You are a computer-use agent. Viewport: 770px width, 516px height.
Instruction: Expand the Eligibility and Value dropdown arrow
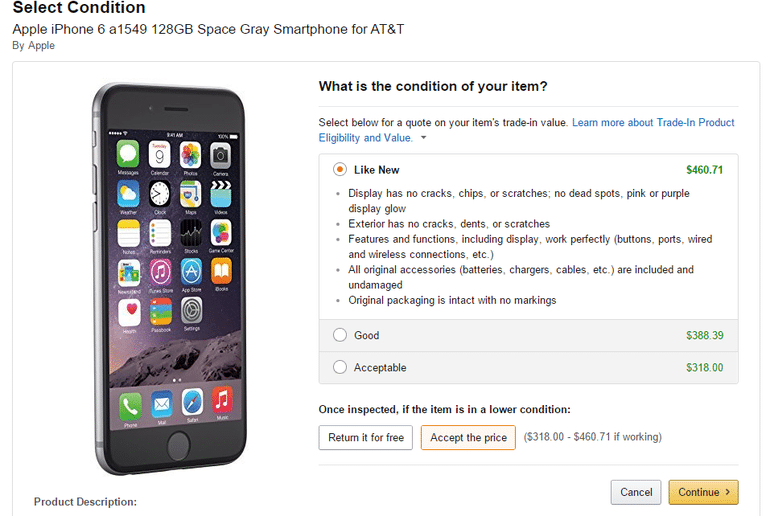[x=423, y=138]
